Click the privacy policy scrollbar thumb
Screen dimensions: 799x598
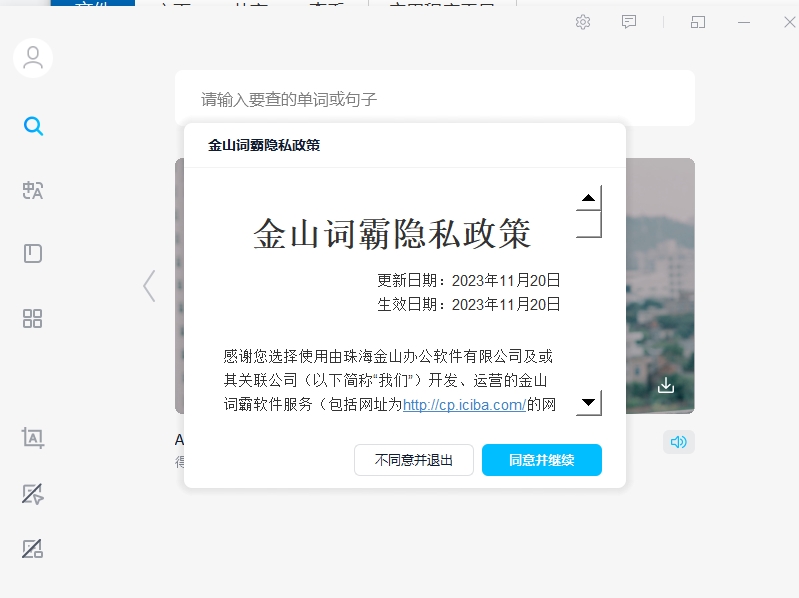click(589, 224)
